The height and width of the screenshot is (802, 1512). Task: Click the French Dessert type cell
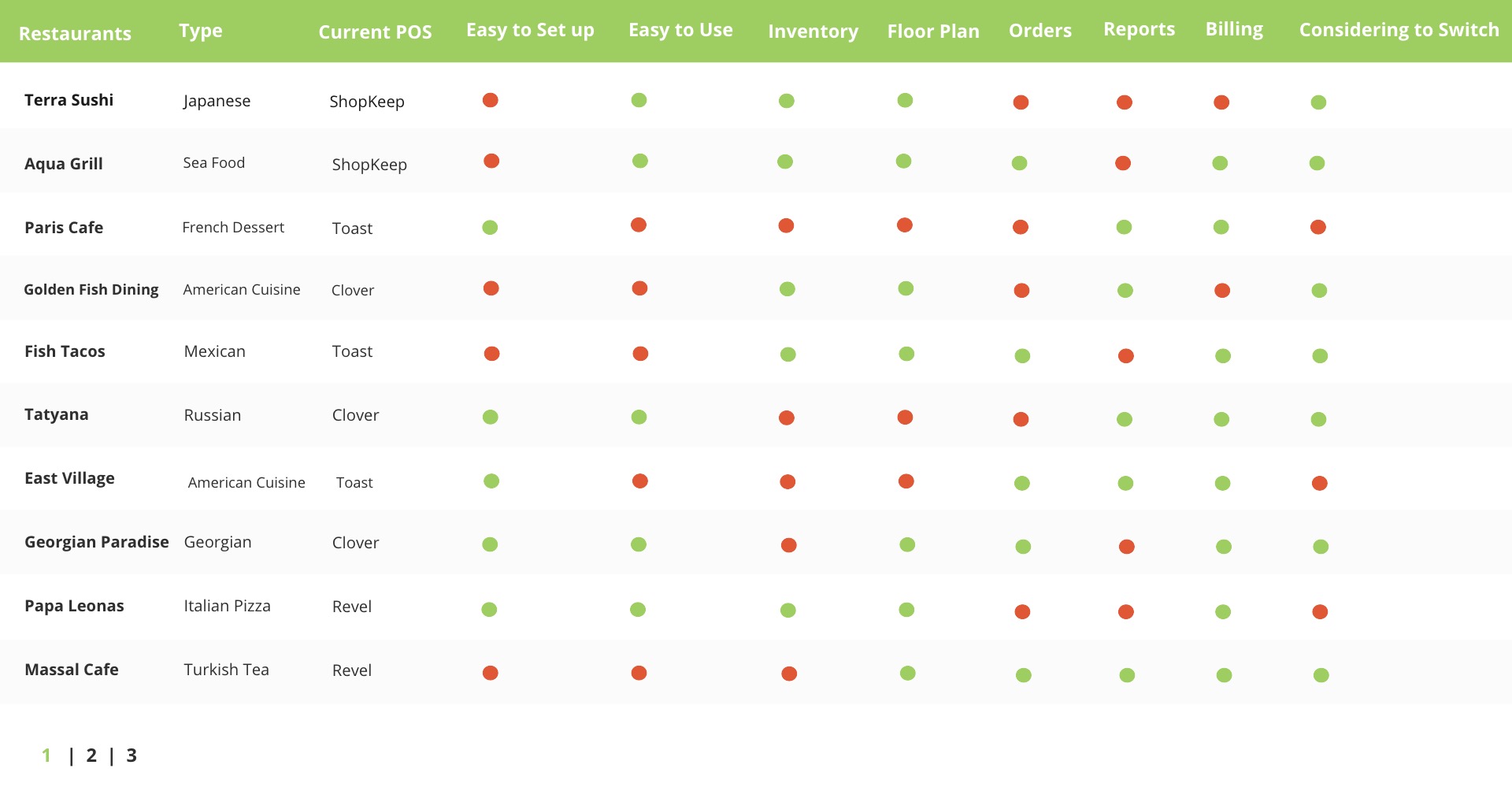pyautogui.click(x=233, y=228)
